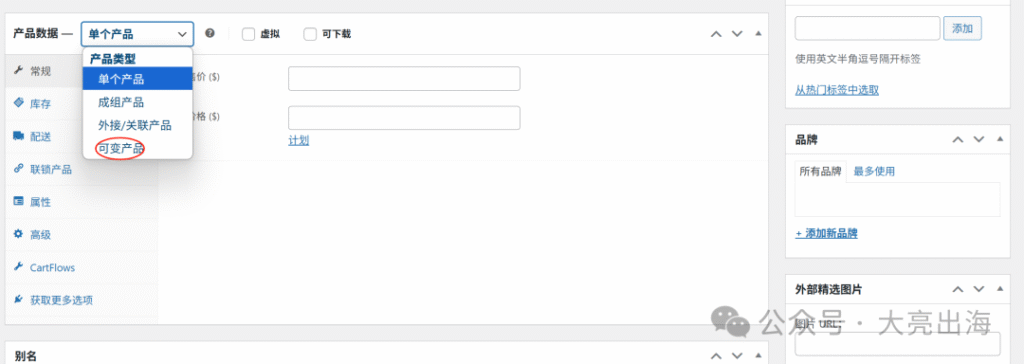Move 品牌 panel down with chevron
This screenshot has height=364, width=1024.
click(978, 139)
